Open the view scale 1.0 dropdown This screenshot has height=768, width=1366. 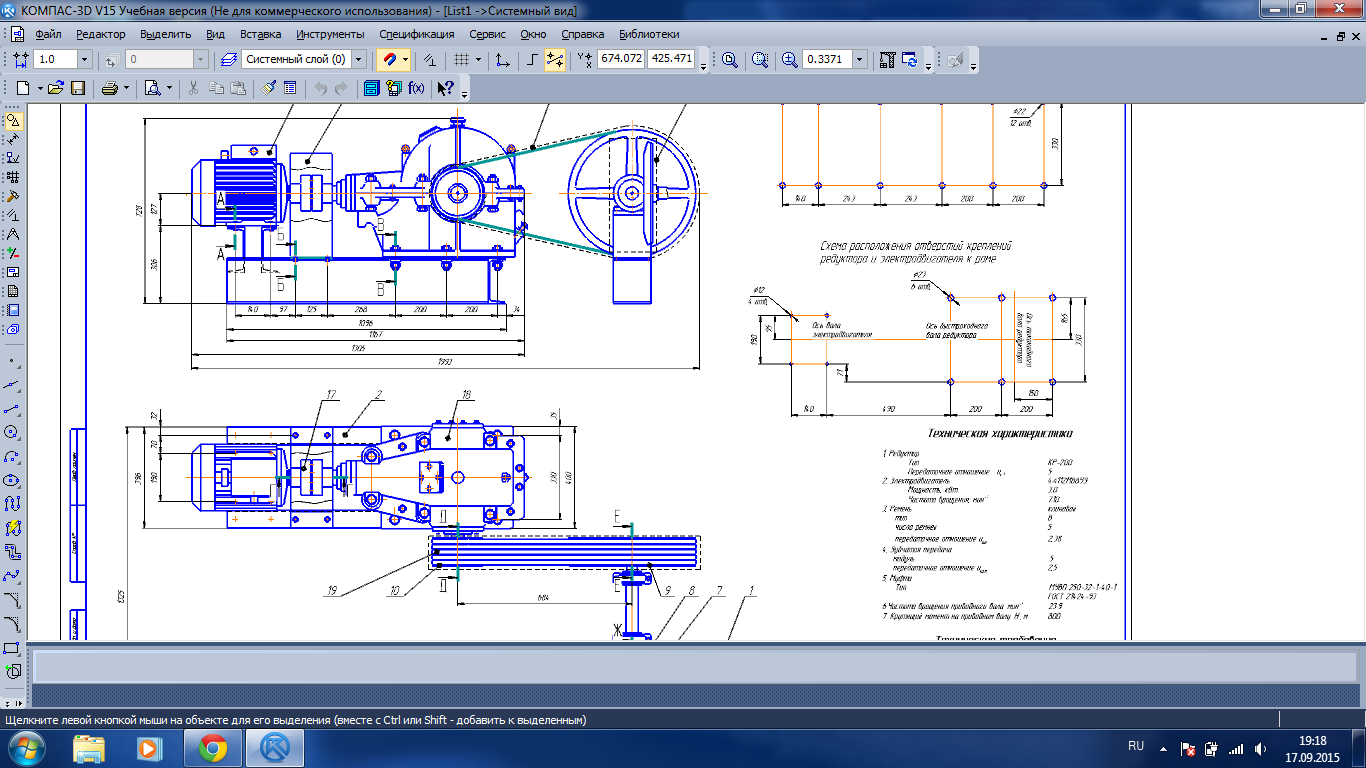tap(84, 60)
